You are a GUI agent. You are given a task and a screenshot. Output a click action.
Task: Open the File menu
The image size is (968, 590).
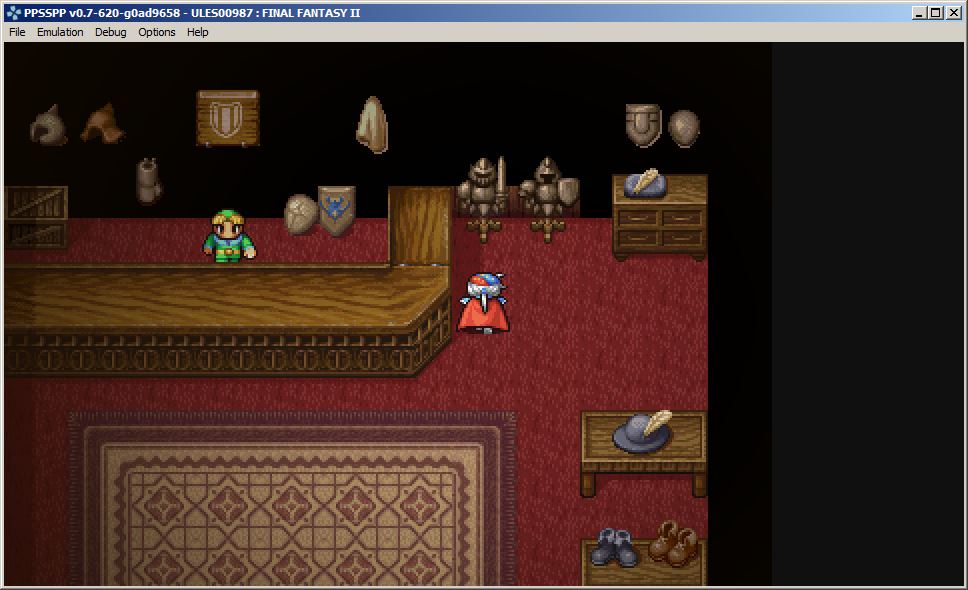17,32
